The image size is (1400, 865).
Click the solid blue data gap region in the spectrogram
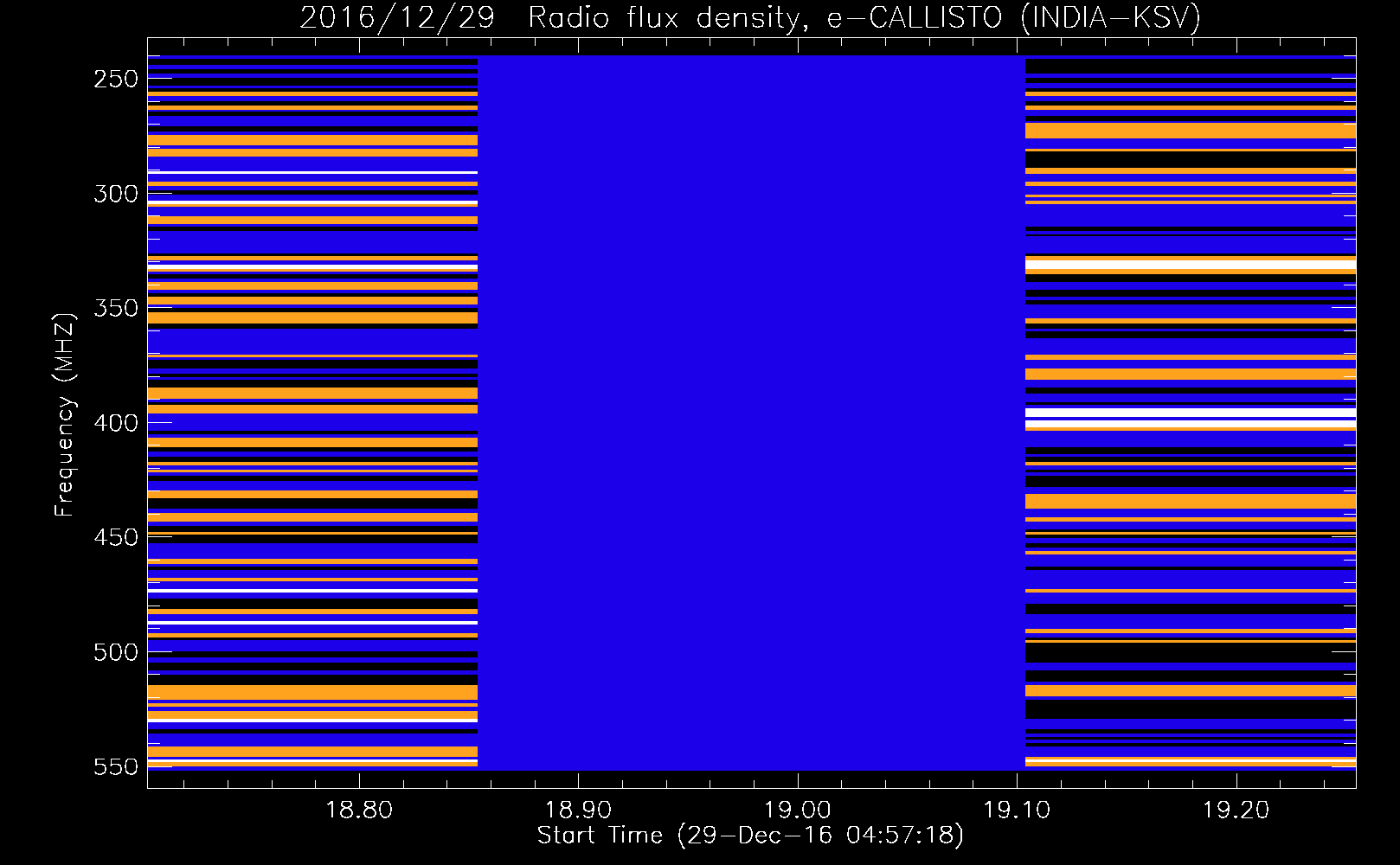click(751, 413)
